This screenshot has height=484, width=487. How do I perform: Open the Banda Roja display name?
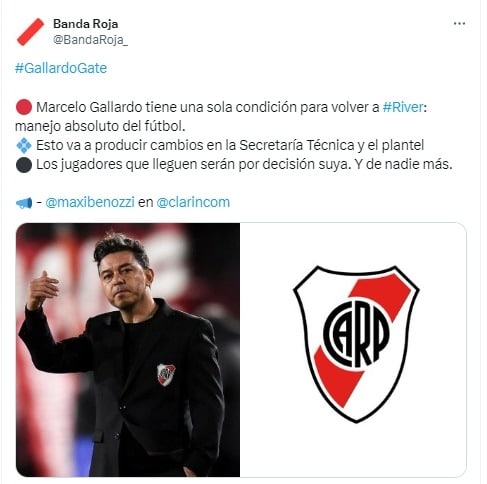pyautogui.click(x=85, y=24)
